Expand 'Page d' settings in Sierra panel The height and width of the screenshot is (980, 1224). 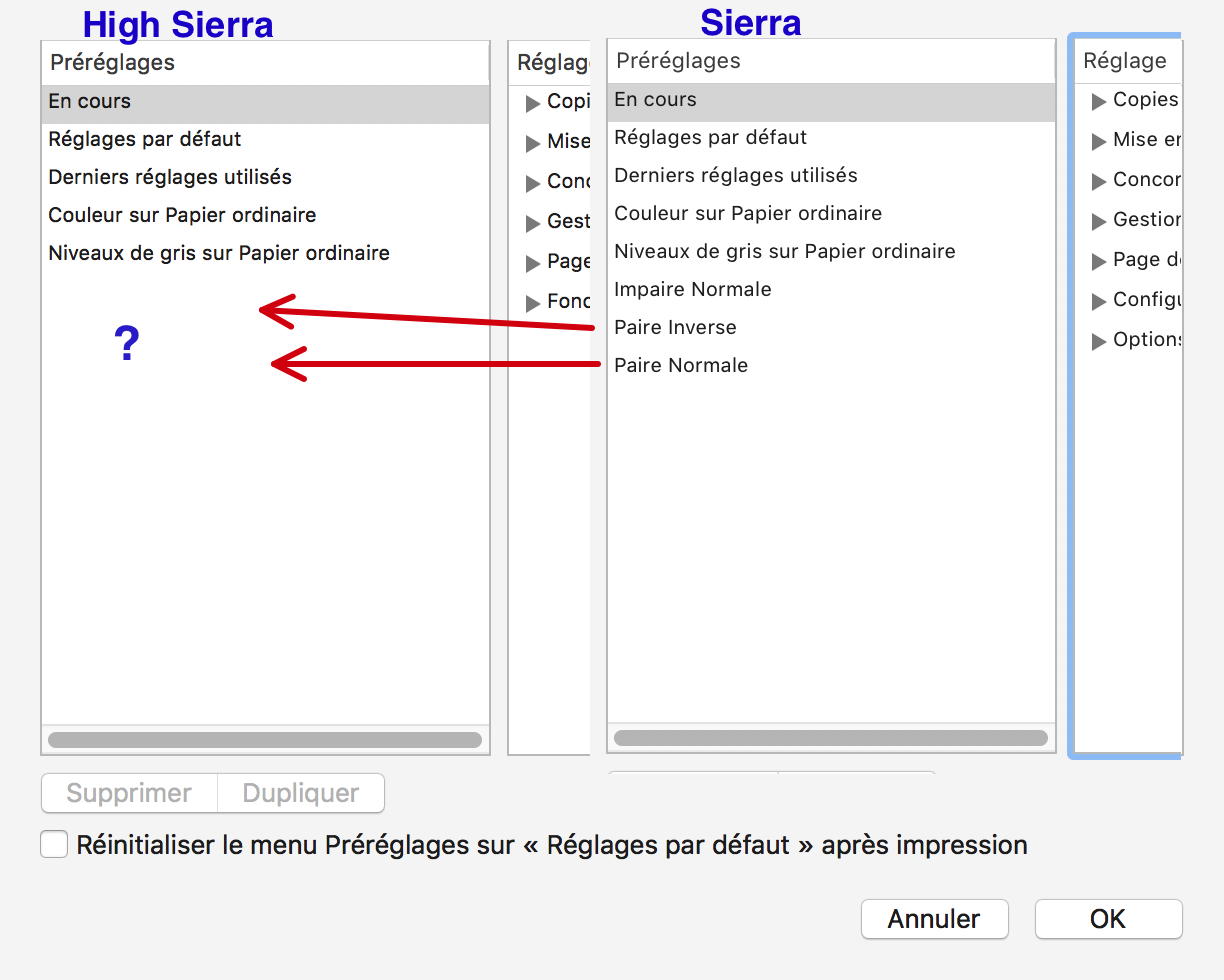click(1098, 261)
